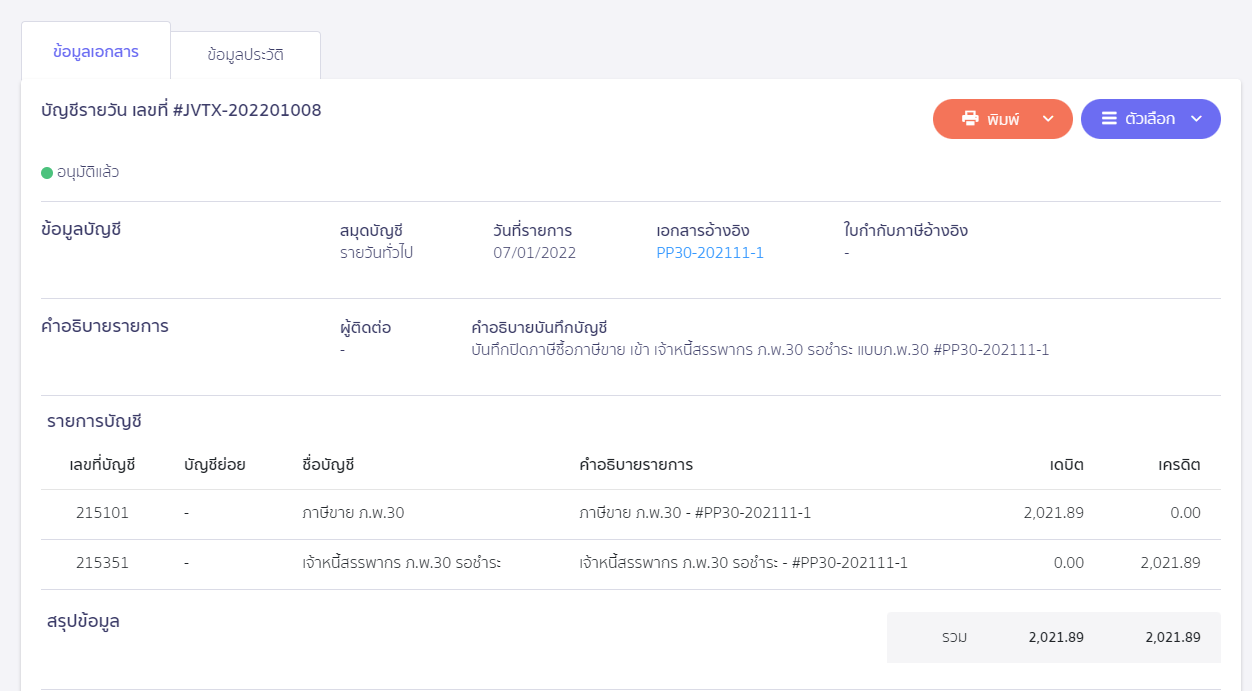Click the เลขที่บัญชี column header

[102, 465]
